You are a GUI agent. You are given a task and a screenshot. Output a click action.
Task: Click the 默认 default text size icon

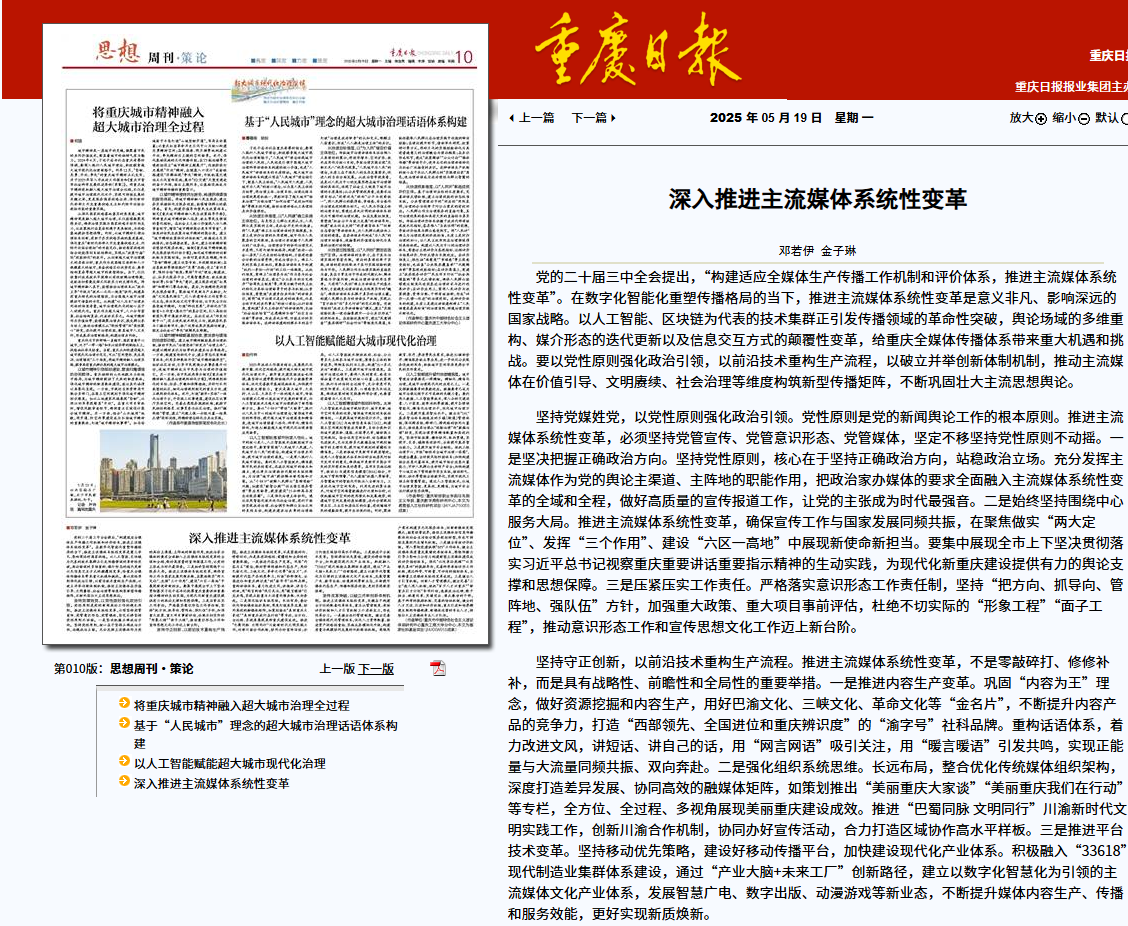(1124, 118)
